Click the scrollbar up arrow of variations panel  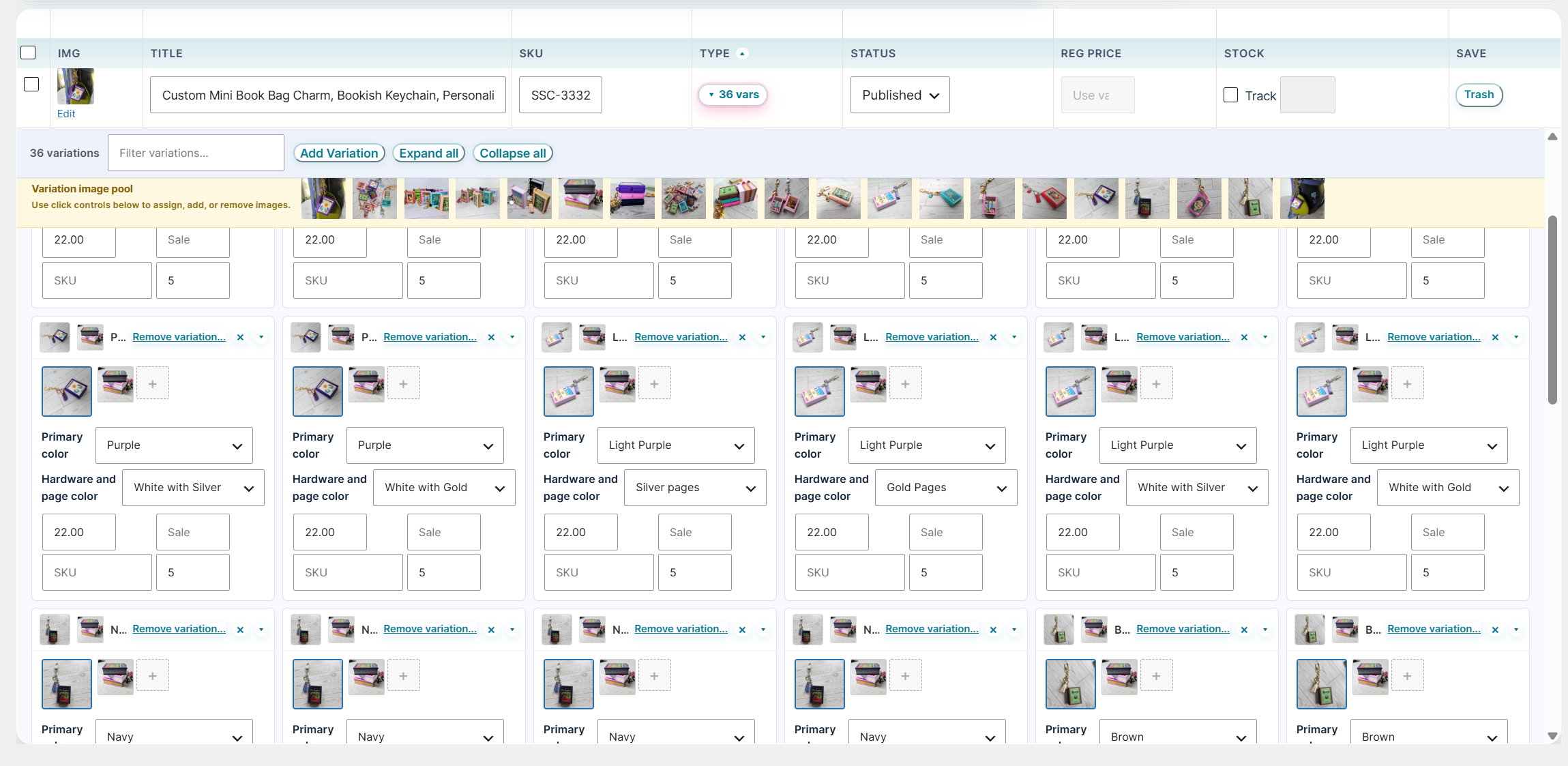(1552, 136)
